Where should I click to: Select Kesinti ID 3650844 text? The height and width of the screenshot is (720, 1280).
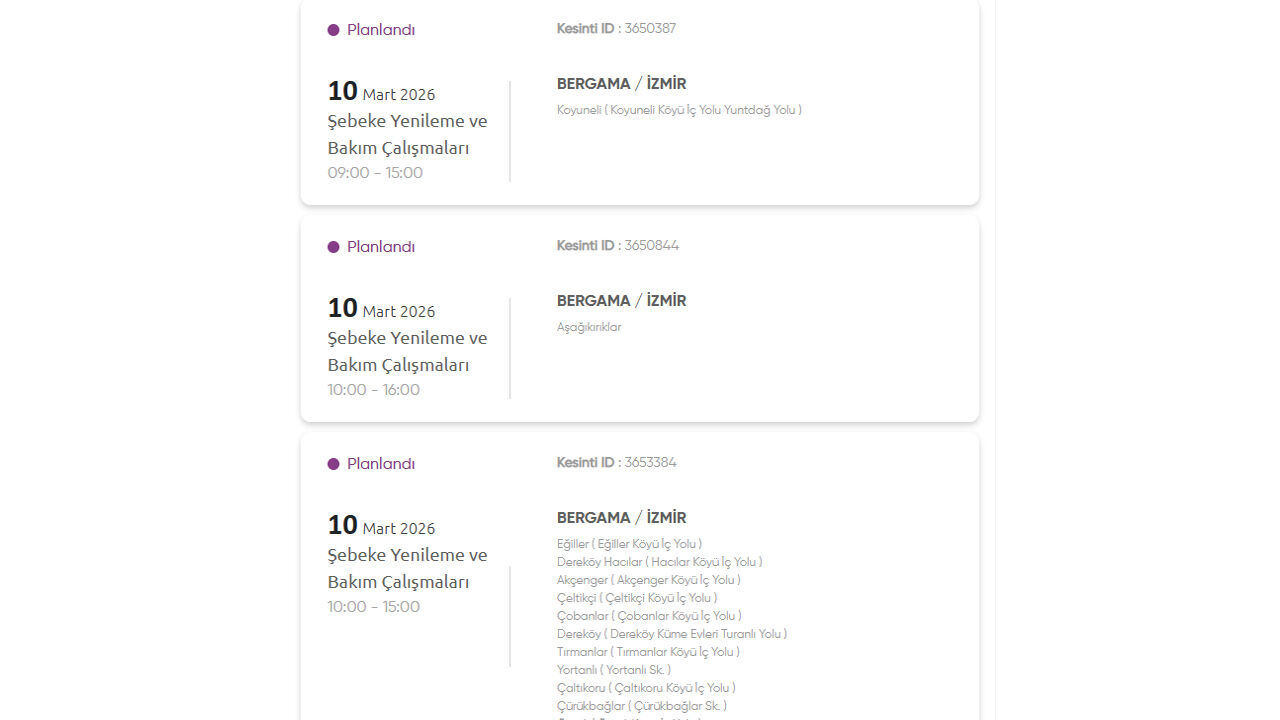tap(617, 245)
